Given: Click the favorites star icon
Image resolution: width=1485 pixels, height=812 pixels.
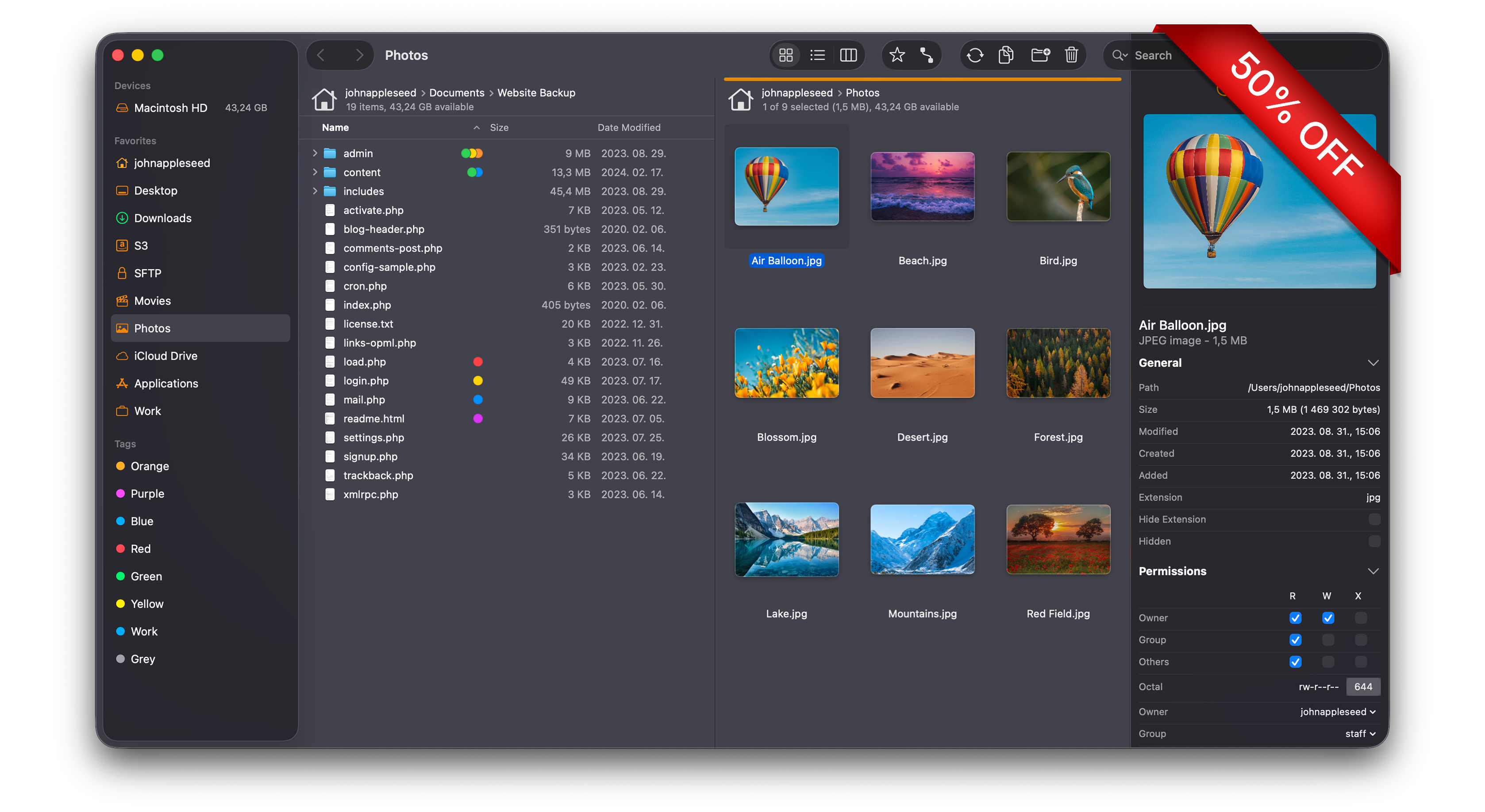Looking at the screenshot, I should [896, 55].
